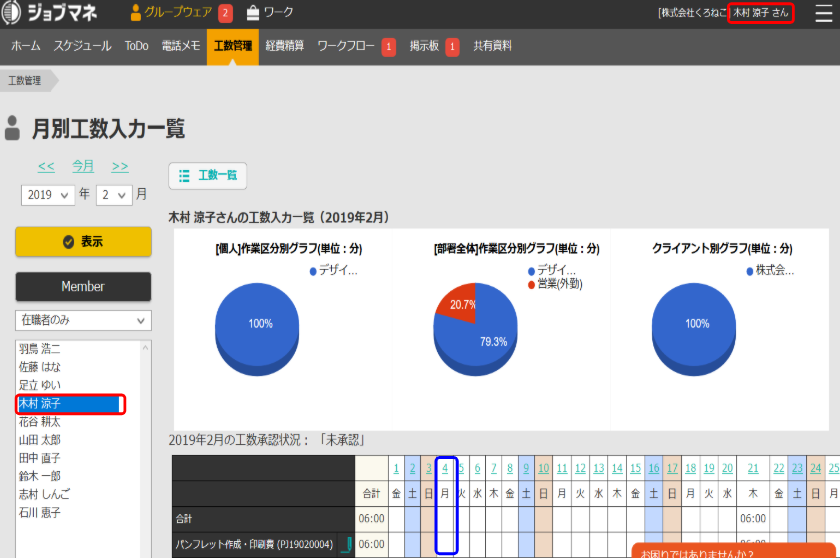Viewport: 840px width, 558px height.
Task: Select 山田 太郎 in member list
Action: click(40, 440)
